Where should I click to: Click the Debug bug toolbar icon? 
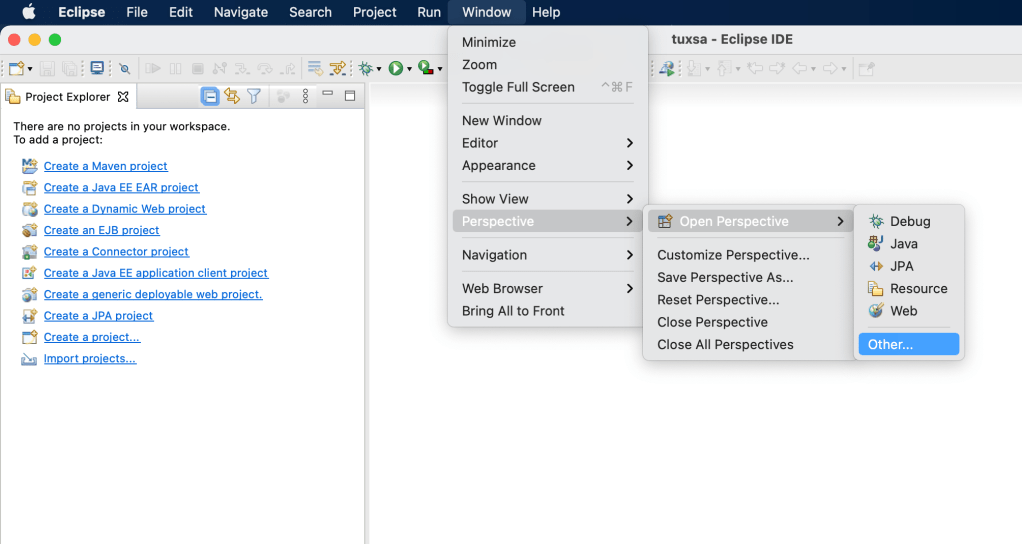point(366,68)
